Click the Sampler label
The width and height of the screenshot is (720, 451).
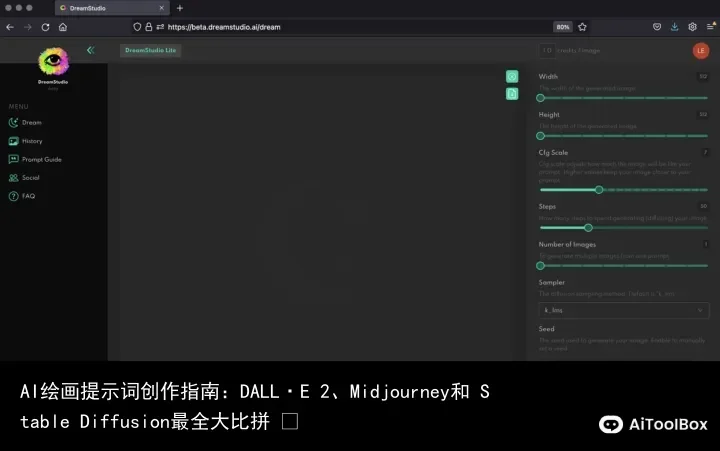click(x=551, y=282)
